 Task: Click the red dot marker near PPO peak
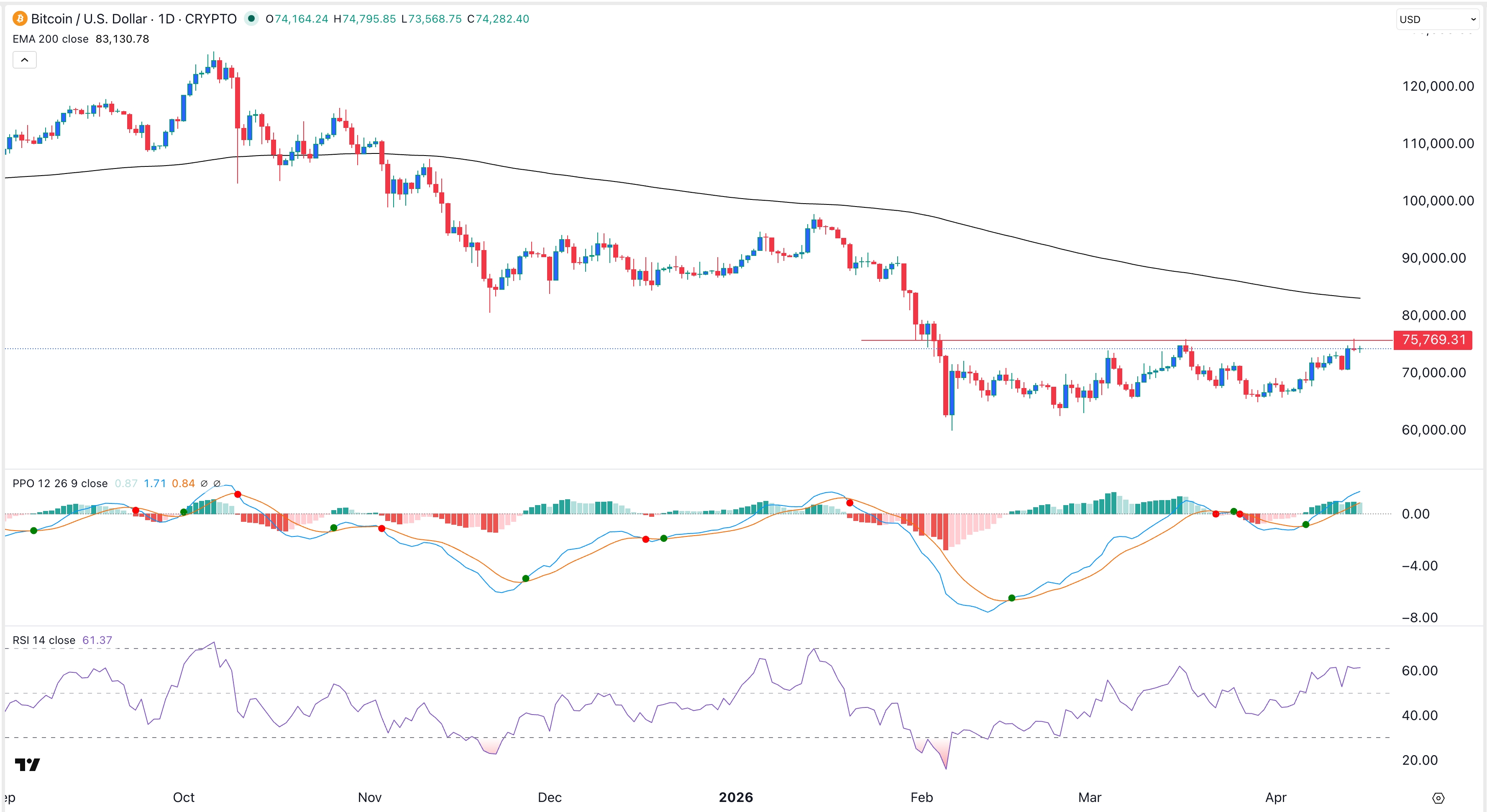pos(238,494)
